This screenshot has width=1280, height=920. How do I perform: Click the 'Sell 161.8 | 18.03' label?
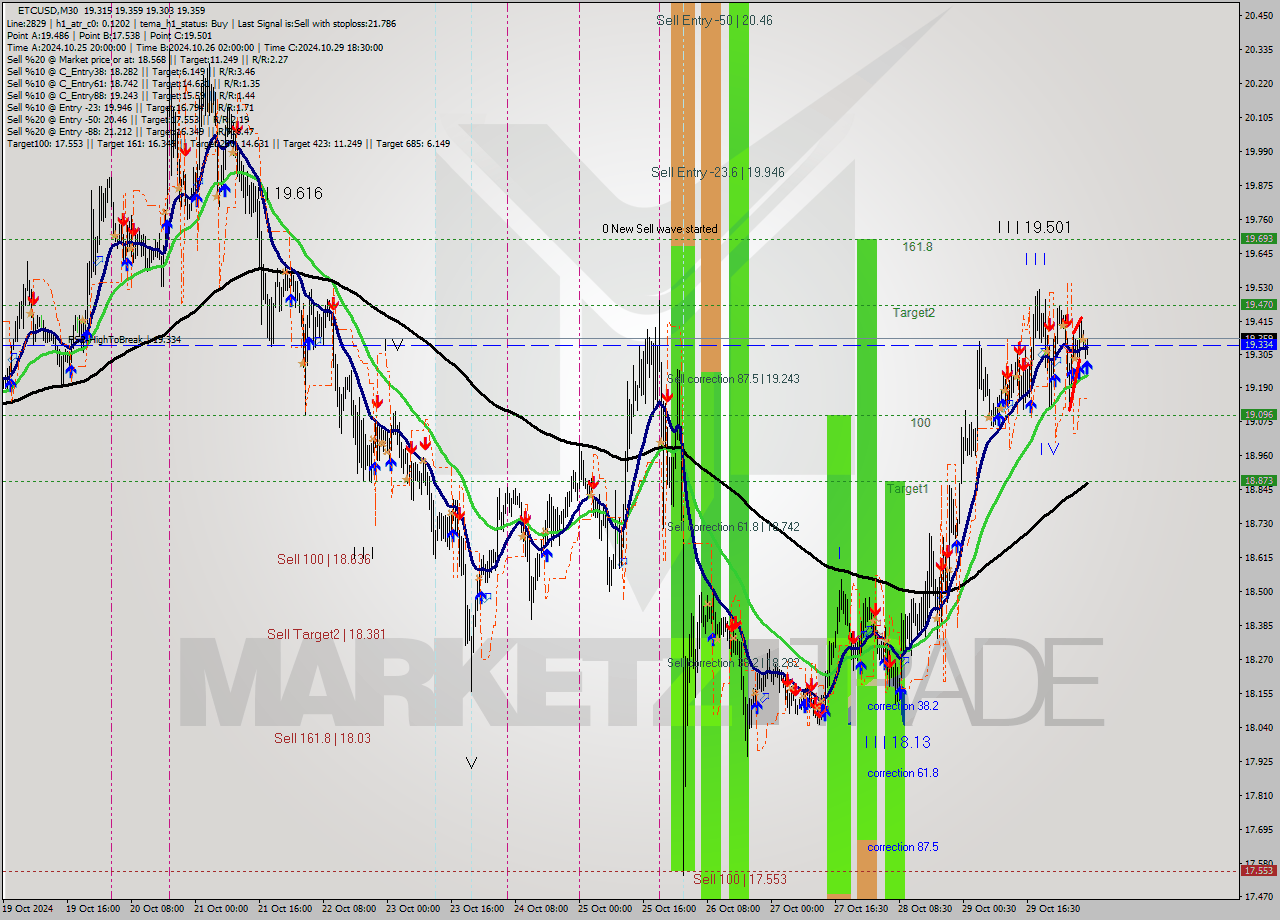(322, 738)
